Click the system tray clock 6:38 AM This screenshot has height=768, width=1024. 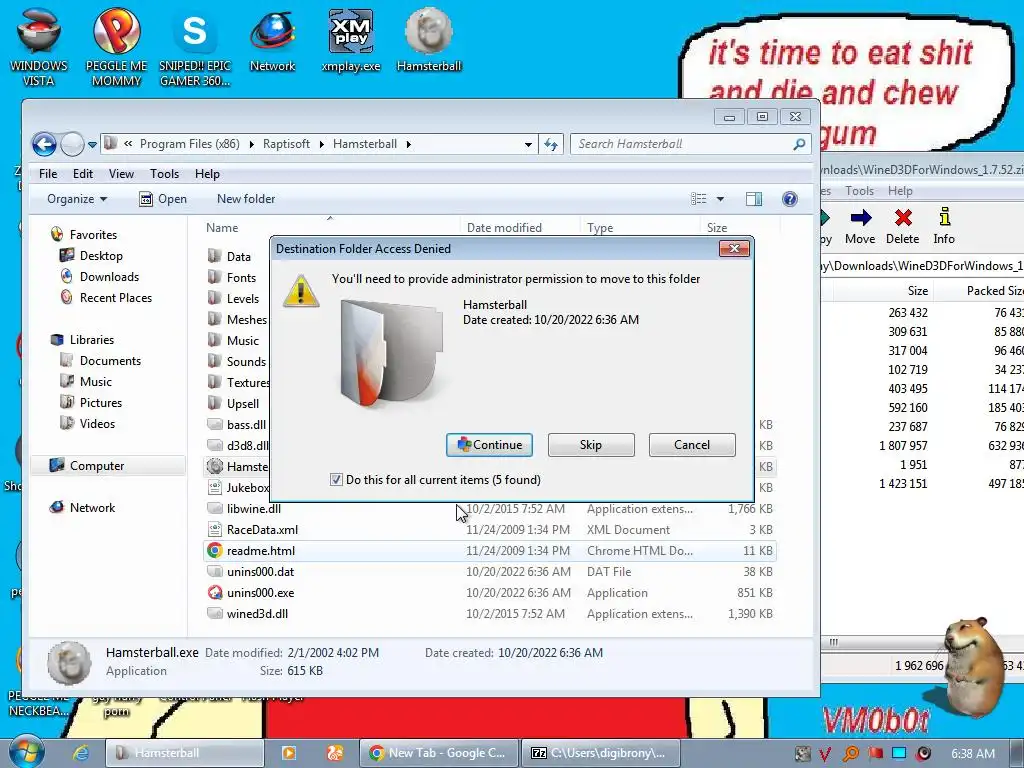click(x=973, y=754)
